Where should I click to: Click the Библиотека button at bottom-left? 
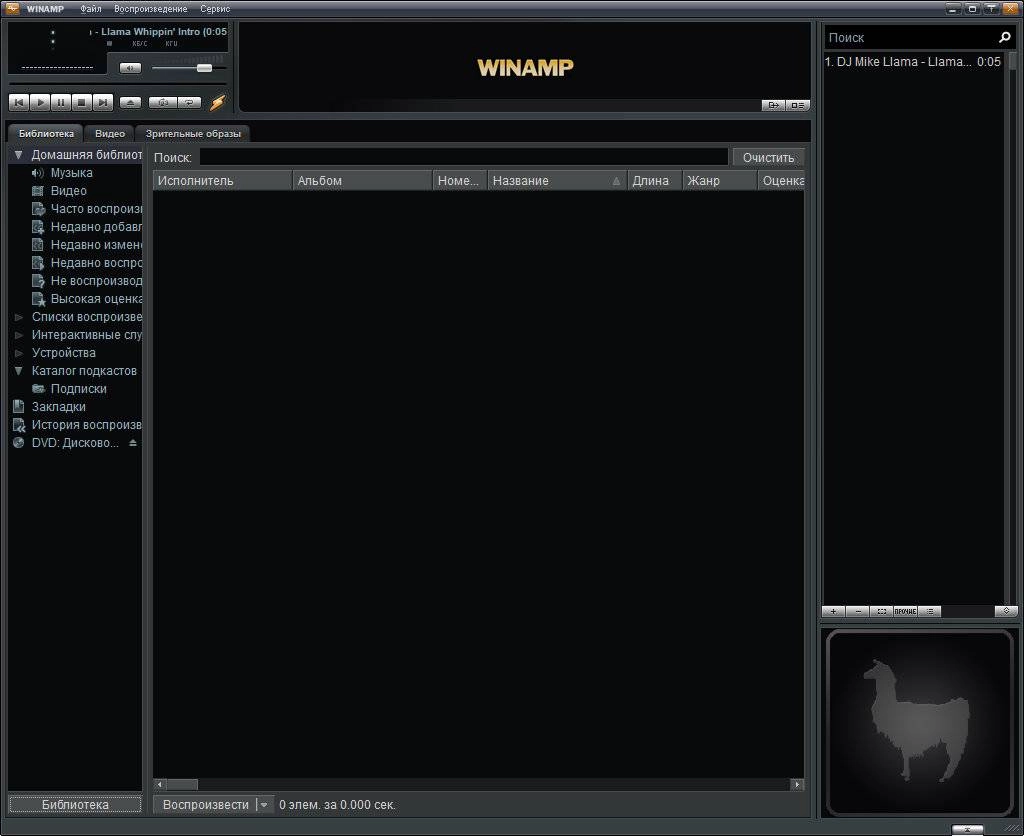75,805
